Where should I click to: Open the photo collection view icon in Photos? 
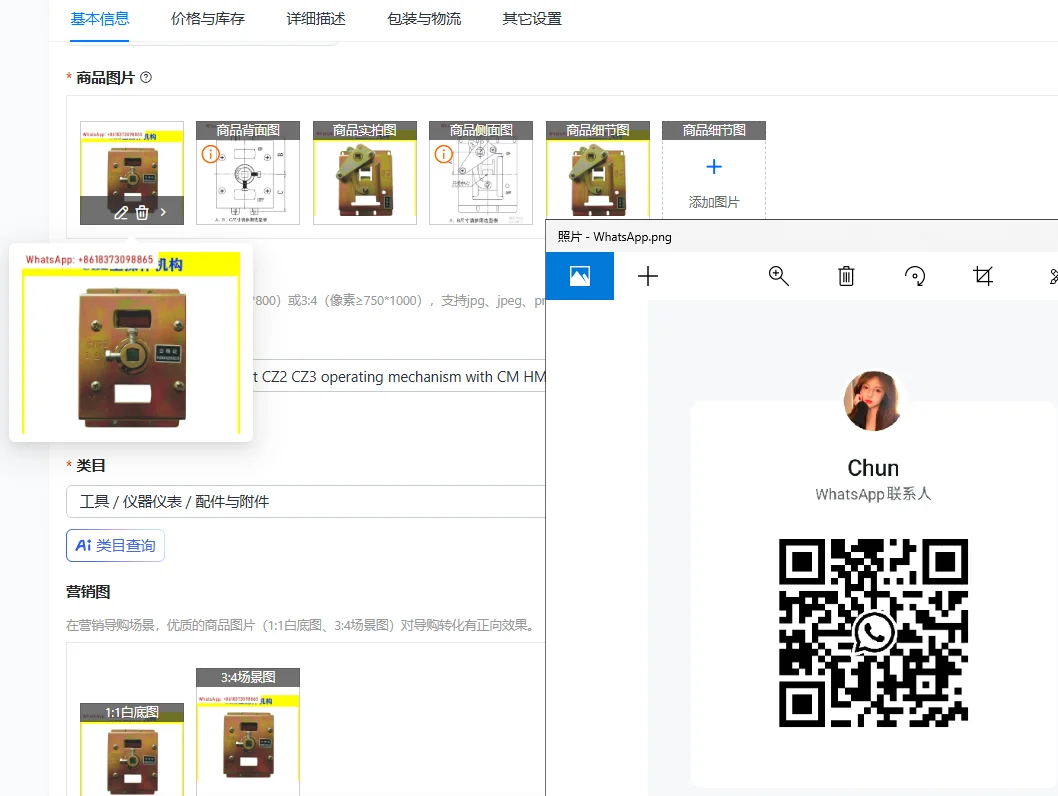click(580, 276)
